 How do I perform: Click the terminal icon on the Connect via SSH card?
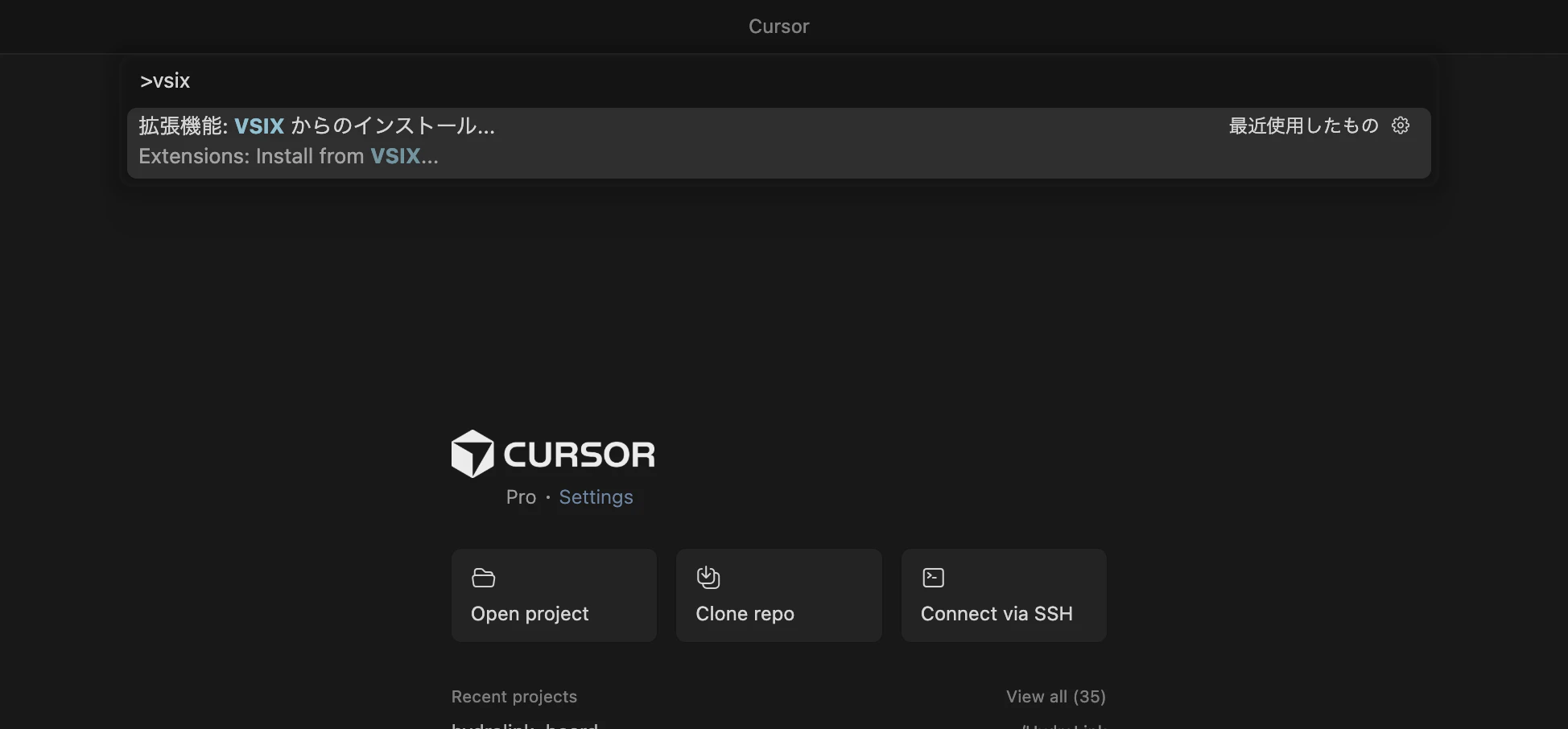click(x=933, y=578)
